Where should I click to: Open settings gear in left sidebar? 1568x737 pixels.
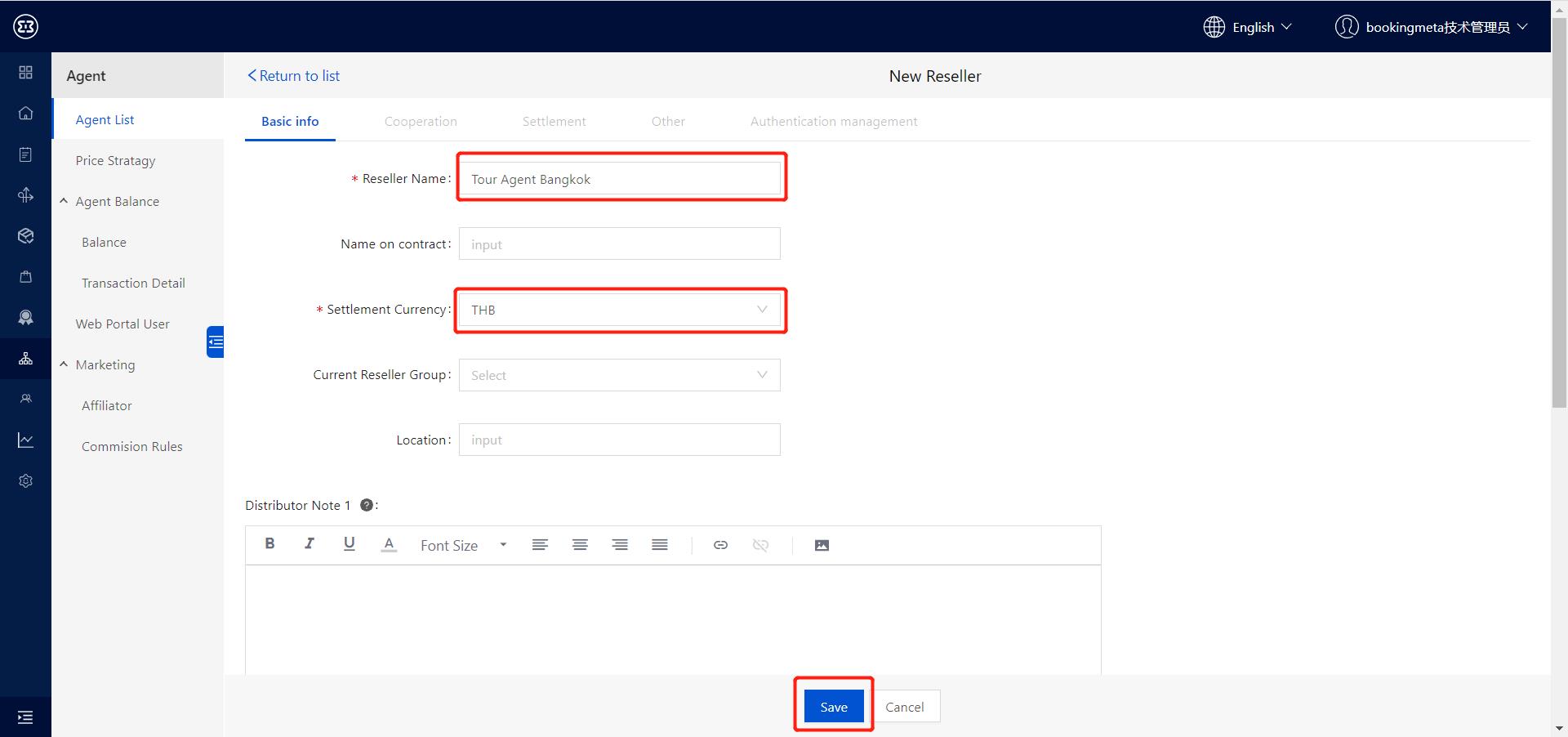(25, 480)
